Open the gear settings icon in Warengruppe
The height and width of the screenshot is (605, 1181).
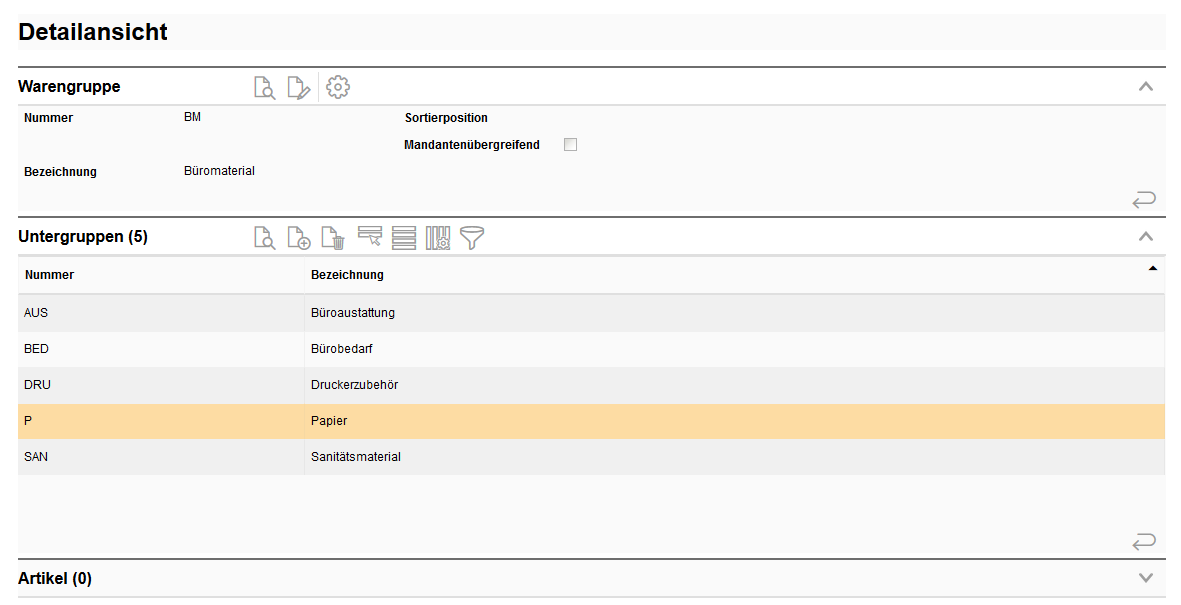tap(338, 87)
